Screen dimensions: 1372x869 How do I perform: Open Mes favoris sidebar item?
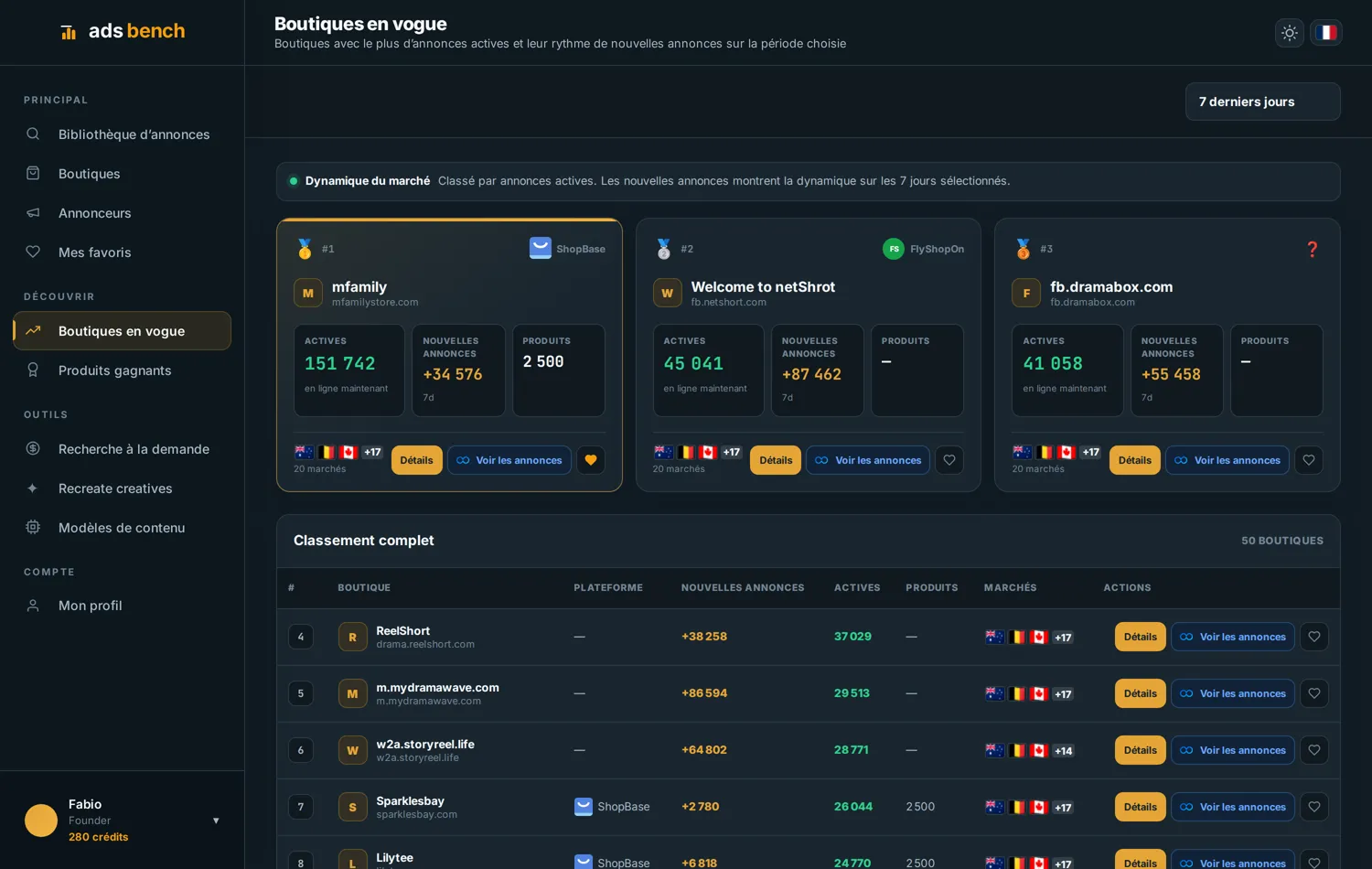122,252
